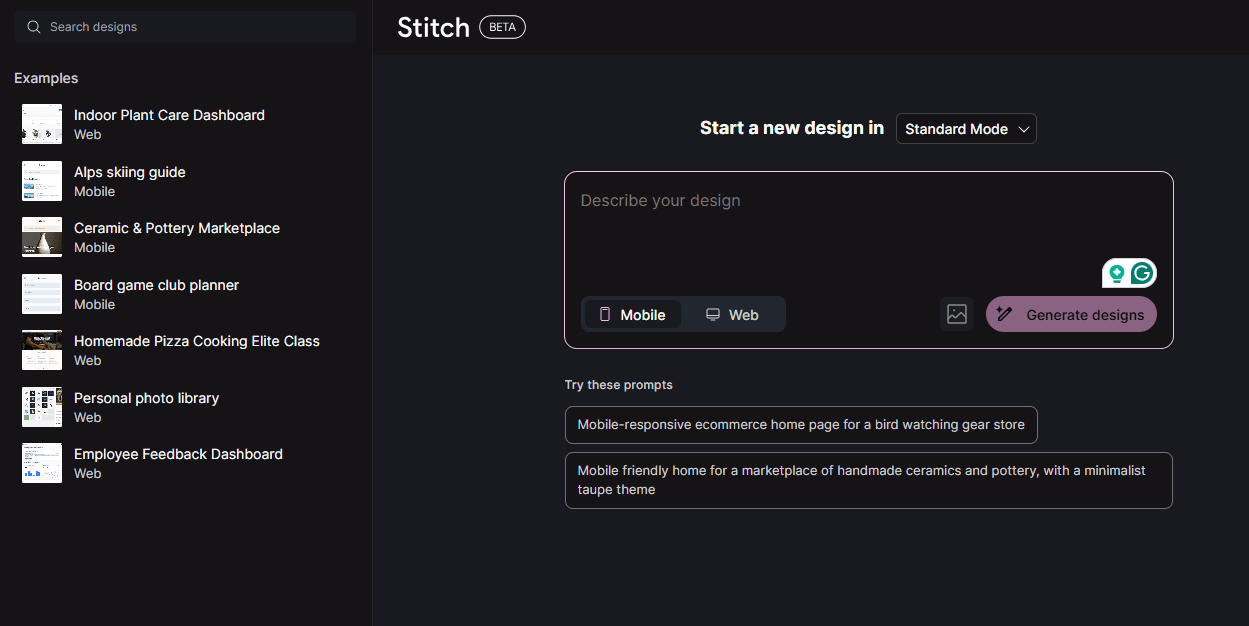Focus the Search designs field
The height and width of the screenshot is (626, 1249).
click(195, 27)
